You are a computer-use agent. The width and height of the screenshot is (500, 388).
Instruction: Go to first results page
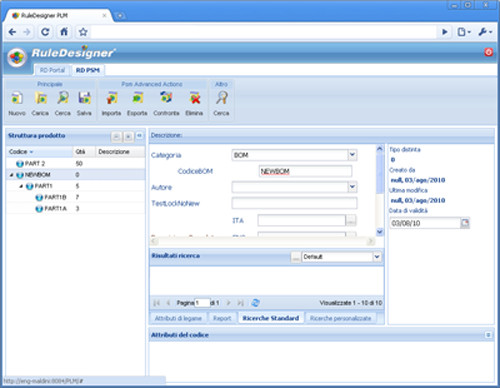click(156, 303)
